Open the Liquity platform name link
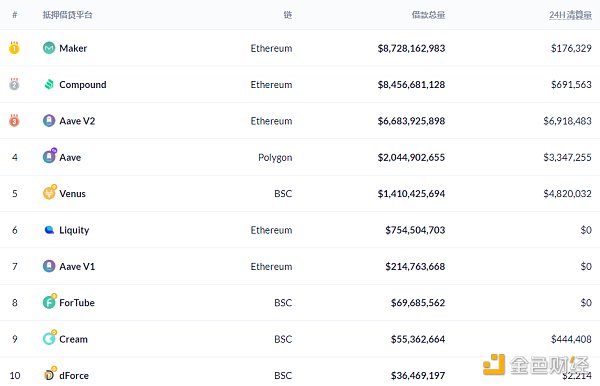This screenshot has height=386, width=600. (74, 230)
